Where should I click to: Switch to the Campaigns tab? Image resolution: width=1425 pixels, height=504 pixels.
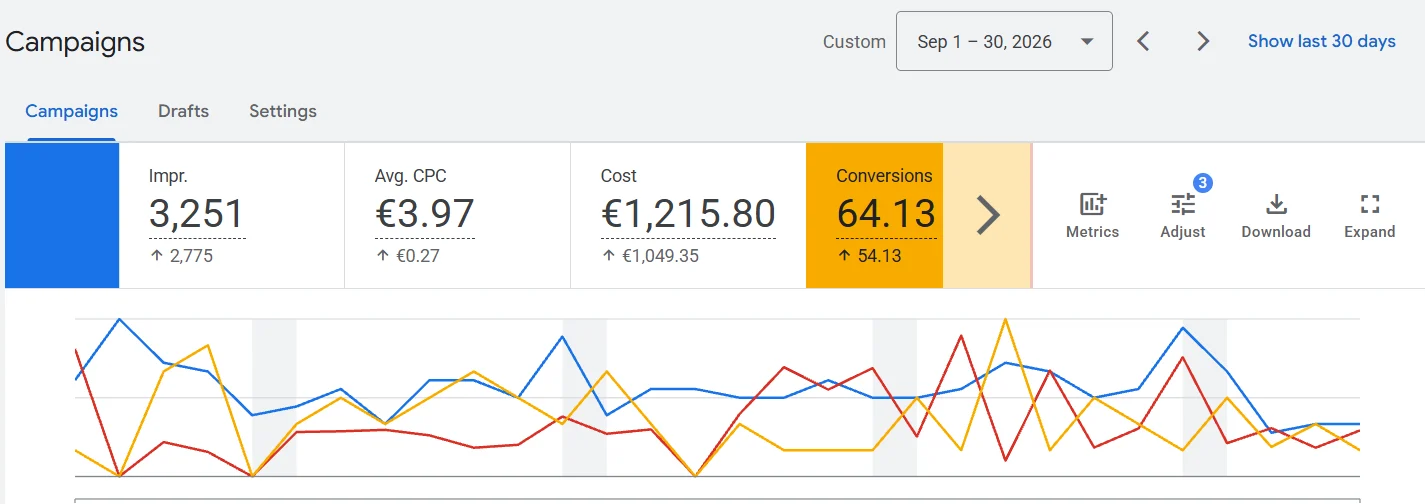71,111
